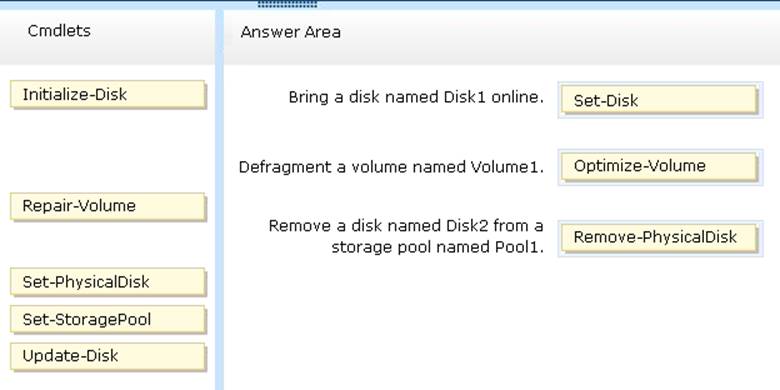Select the Update-Disk cmdlet tile
This screenshot has height=390, width=780.
click(x=107, y=356)
